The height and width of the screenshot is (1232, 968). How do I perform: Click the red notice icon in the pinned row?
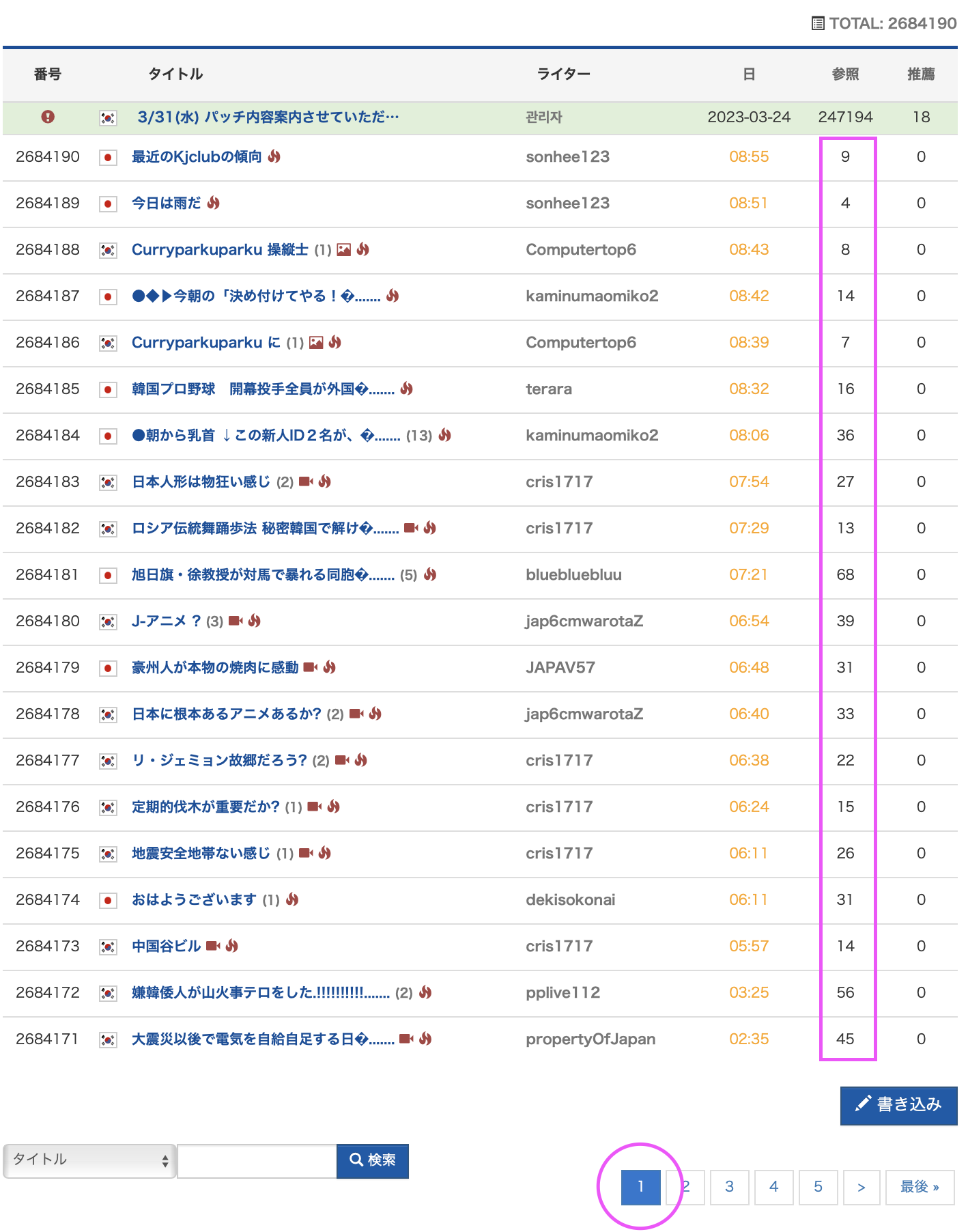tap(48, 117)
